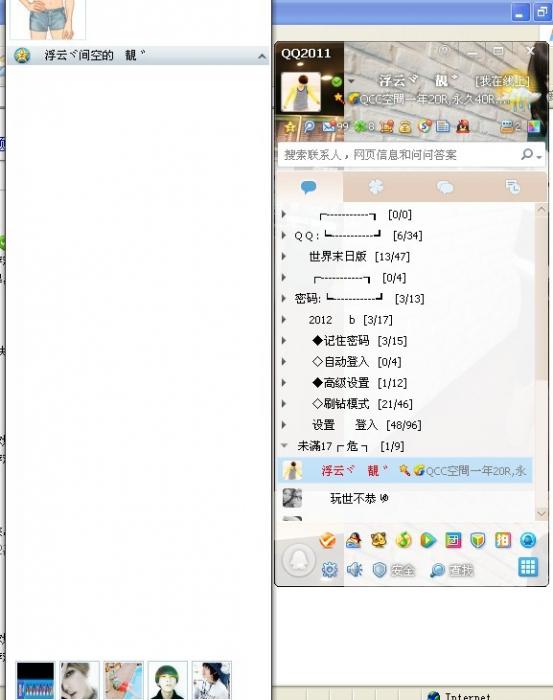Open the online status dropdown with the green check
The height and width of the screenshot is (700, 553).
337,82
